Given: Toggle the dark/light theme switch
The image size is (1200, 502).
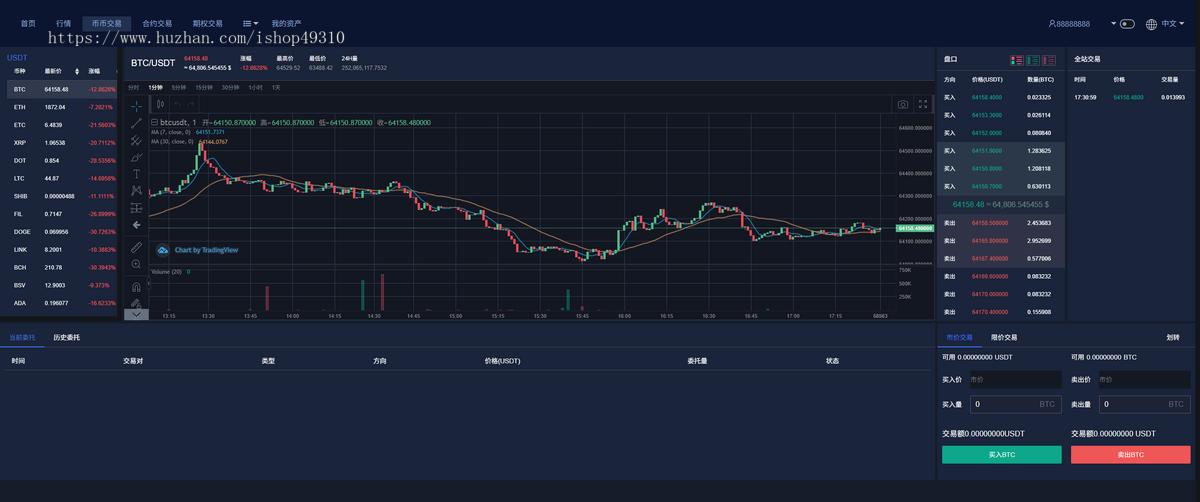Looking at the screenshot, I should (1127, 23).
